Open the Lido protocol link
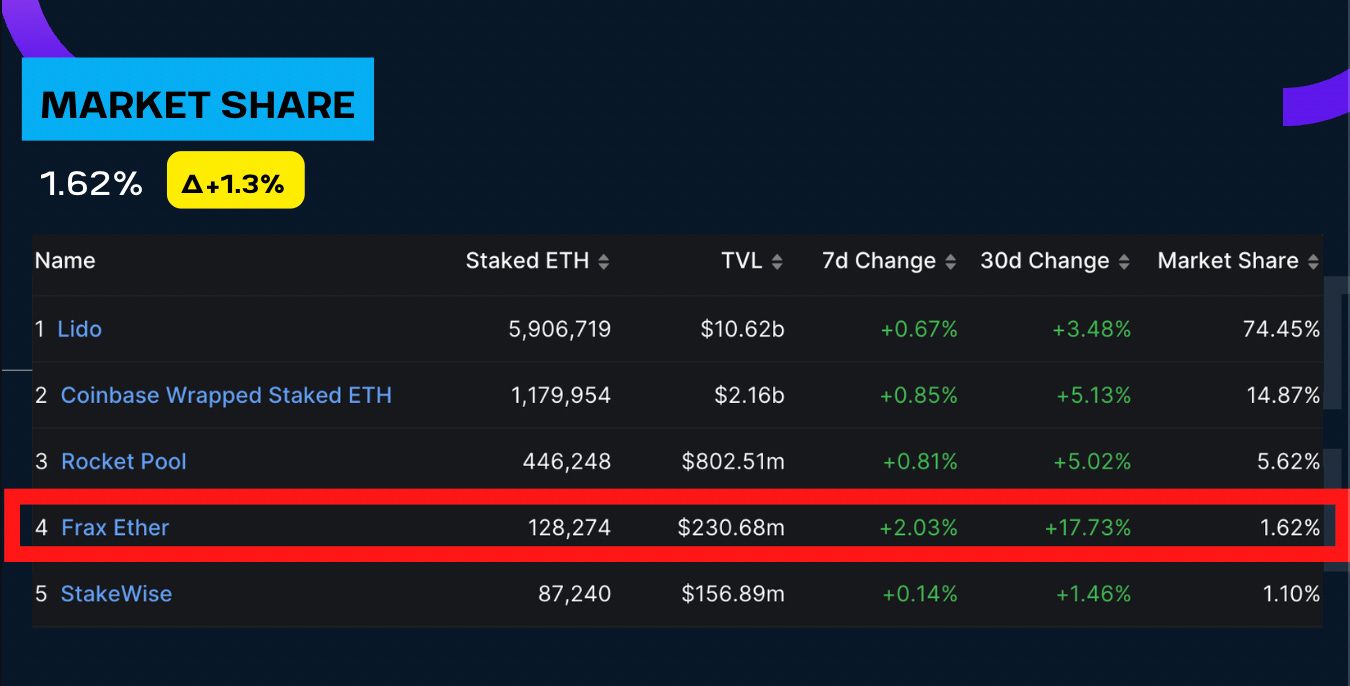The width and height of the screenshot is (1350, 686). coord(80,329)
